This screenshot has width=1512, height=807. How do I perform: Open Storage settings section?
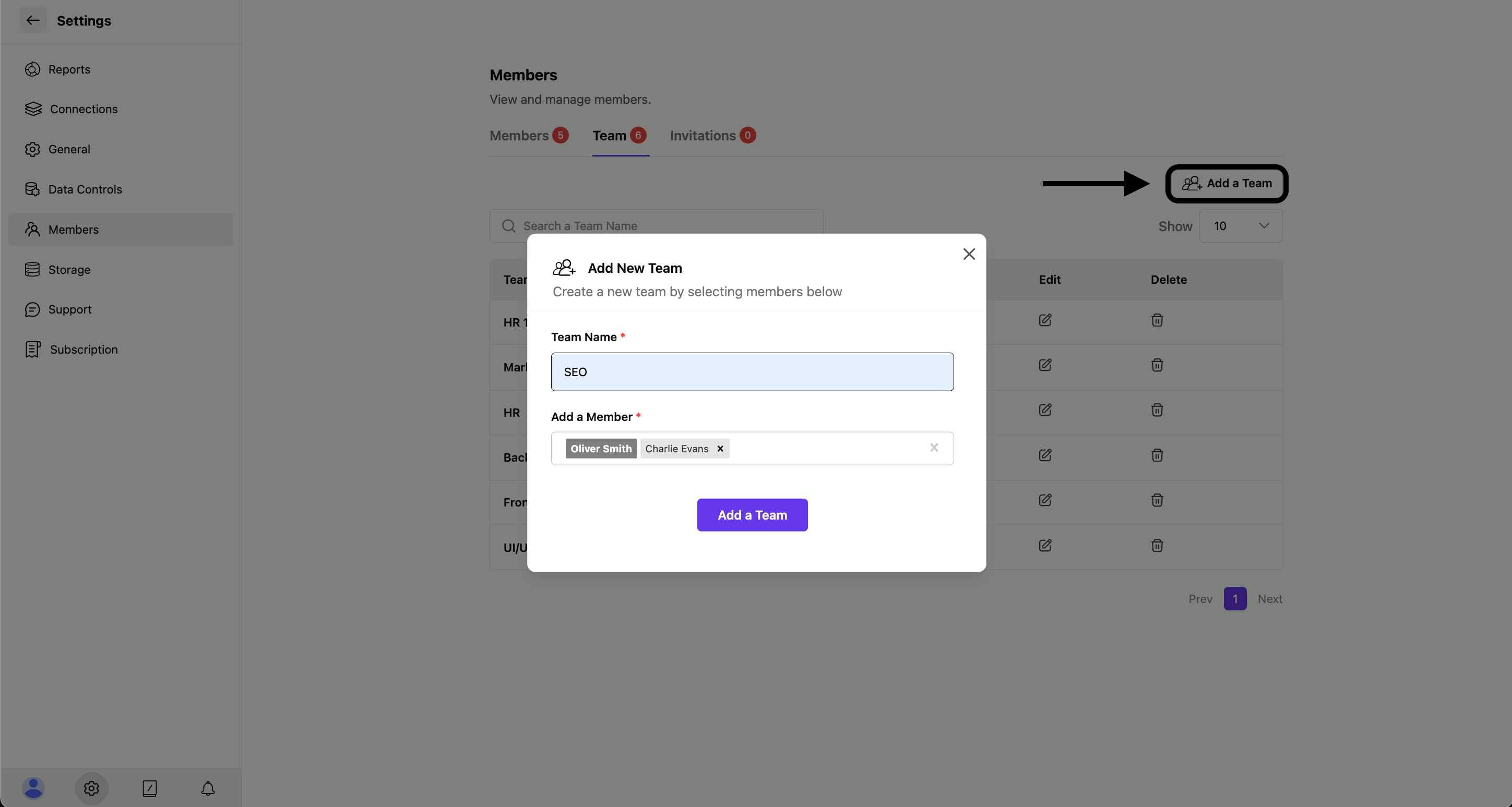pyautogui.click(x=69, y=270)
